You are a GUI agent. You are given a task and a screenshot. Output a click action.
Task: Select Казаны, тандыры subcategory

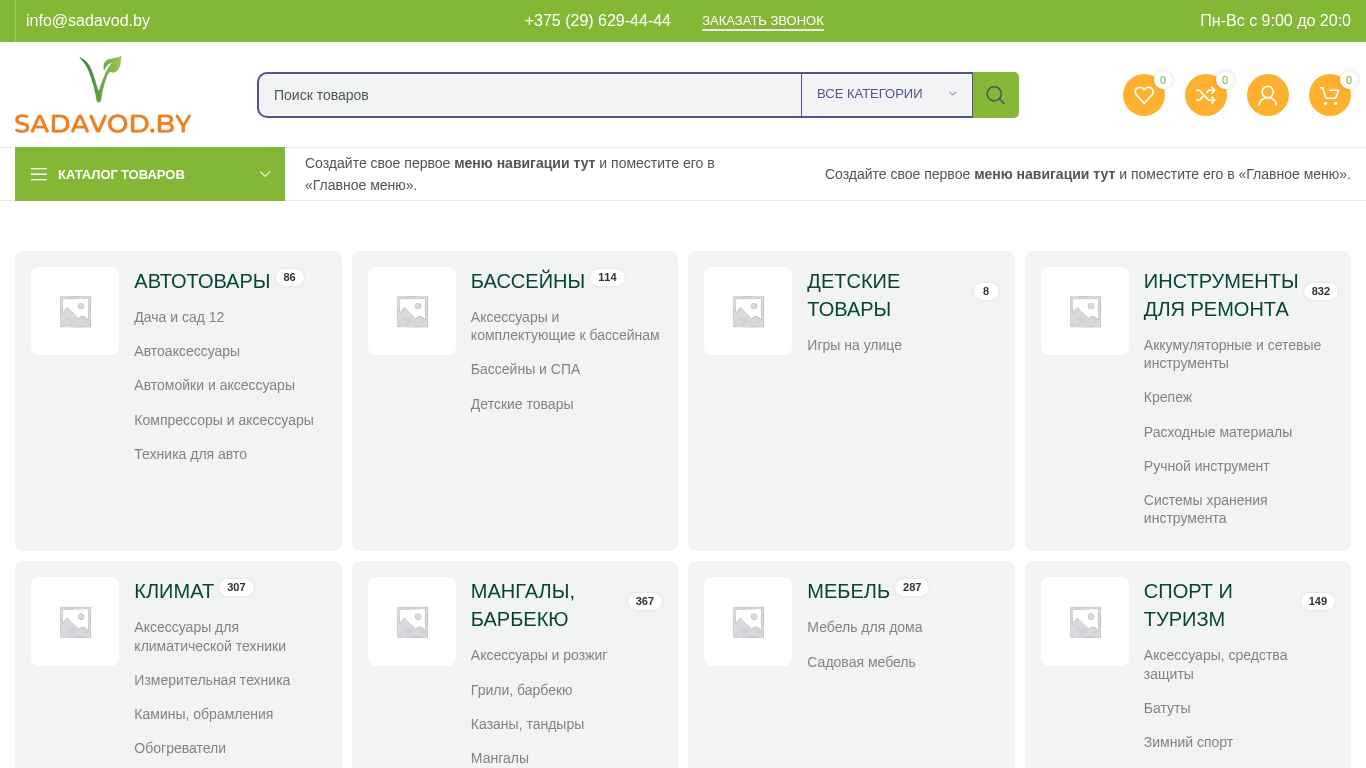527,724
